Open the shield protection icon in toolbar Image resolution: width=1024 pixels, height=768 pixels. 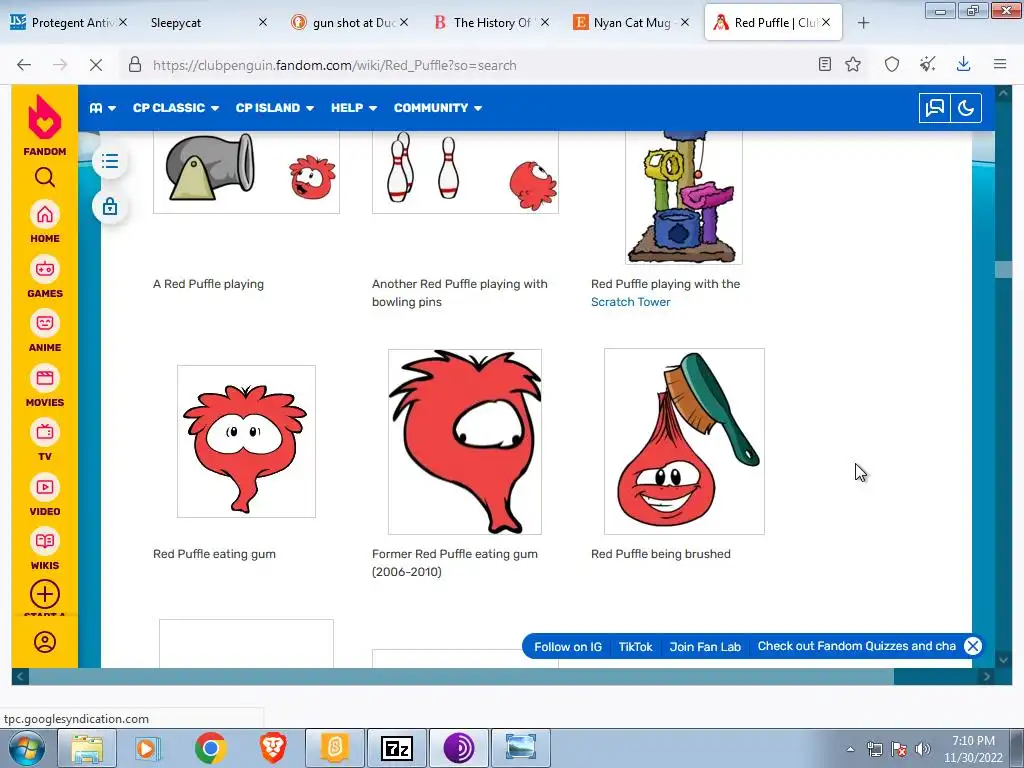pos(892,64)
